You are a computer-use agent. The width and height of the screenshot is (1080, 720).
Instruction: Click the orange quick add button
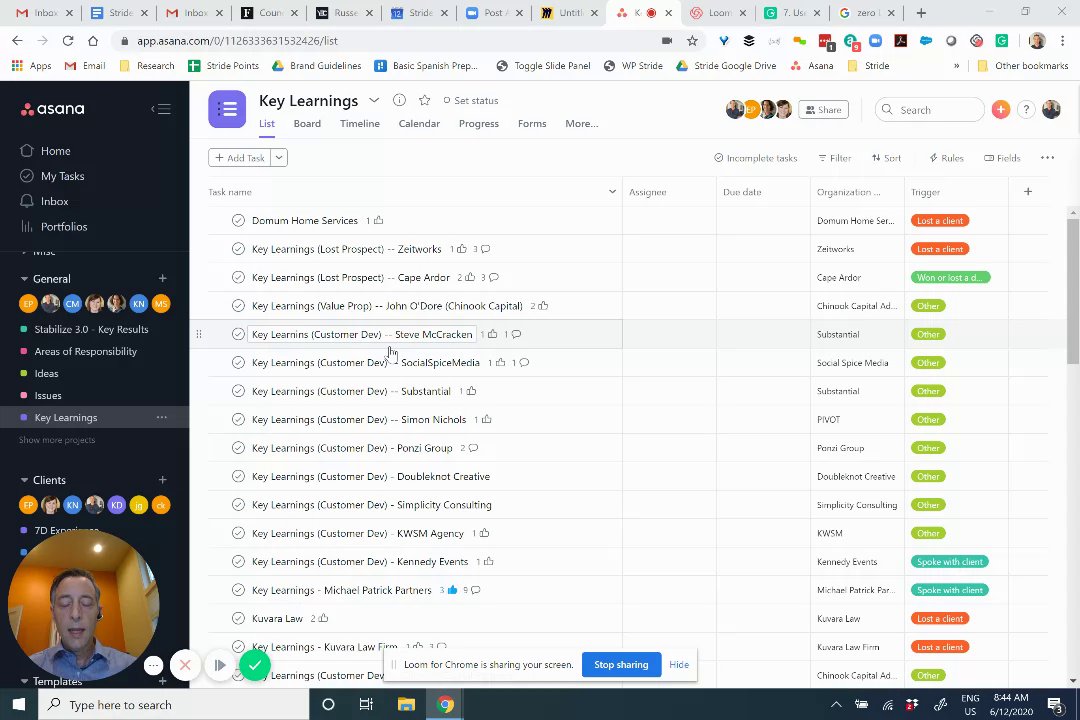pos(1001,110)
